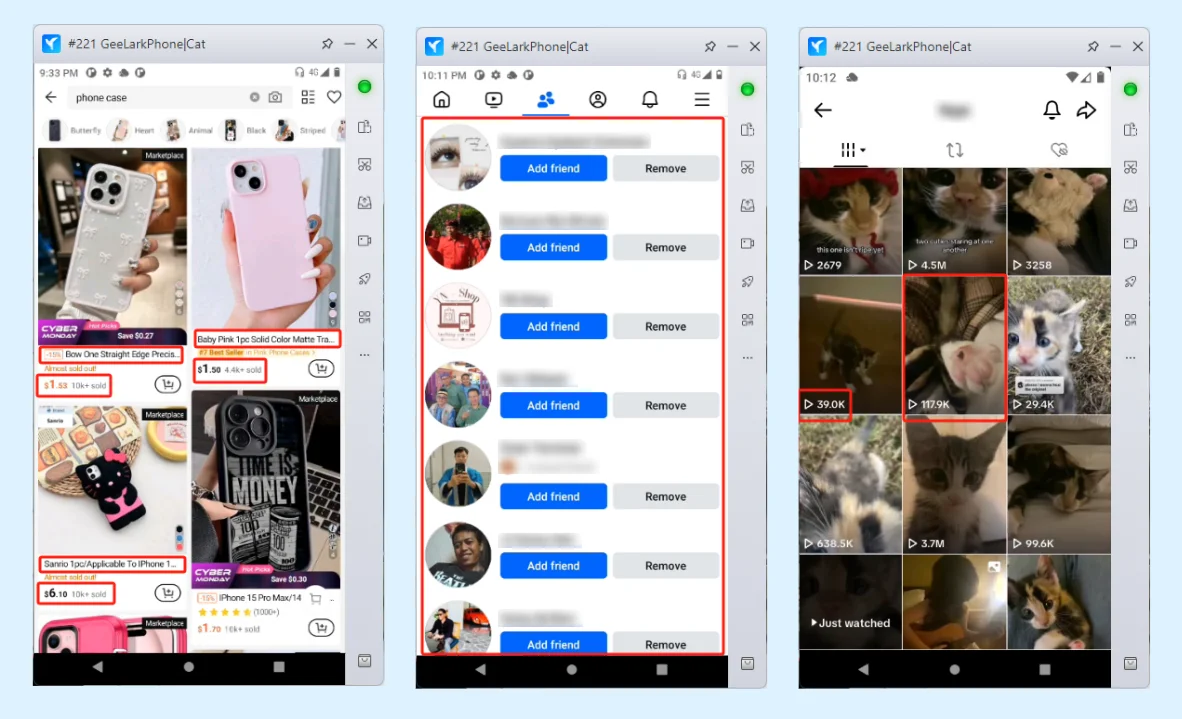Viewport: 1182px width, 719px height.
Task: Open the Facebook home tab
Action: coord(442,99)
